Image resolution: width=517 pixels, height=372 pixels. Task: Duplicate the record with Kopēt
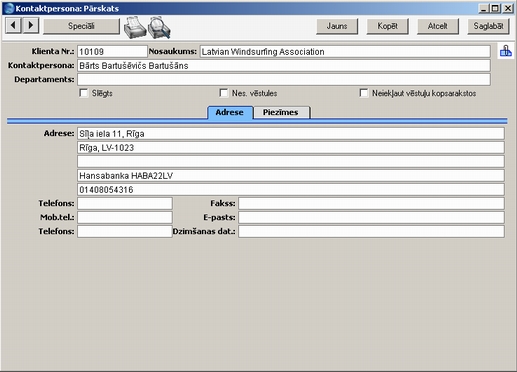point(387,26)
